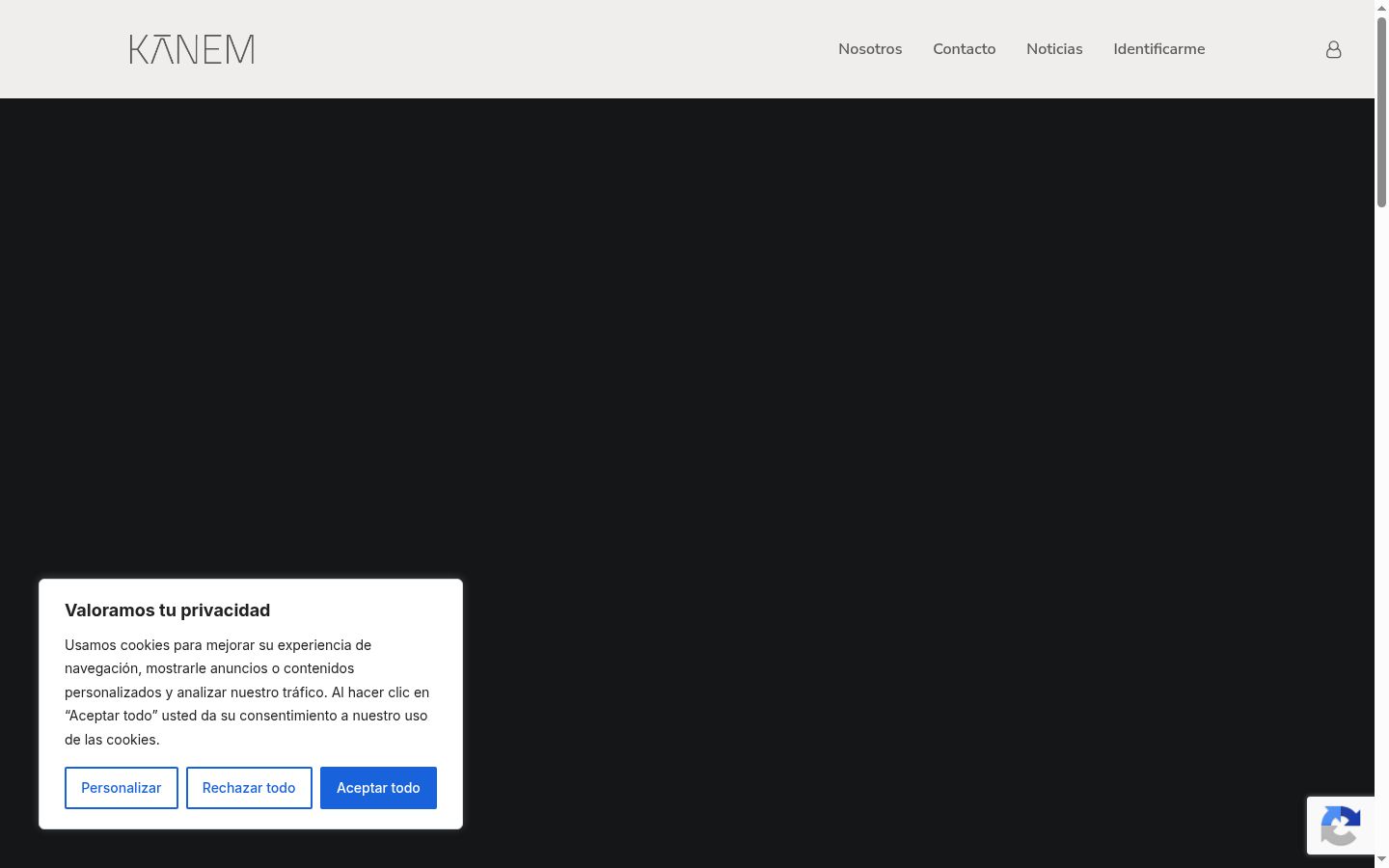The image size is (1389, 868).
Task: Click the cookie usage description paragraph
Action: click(x=247, y=692)
